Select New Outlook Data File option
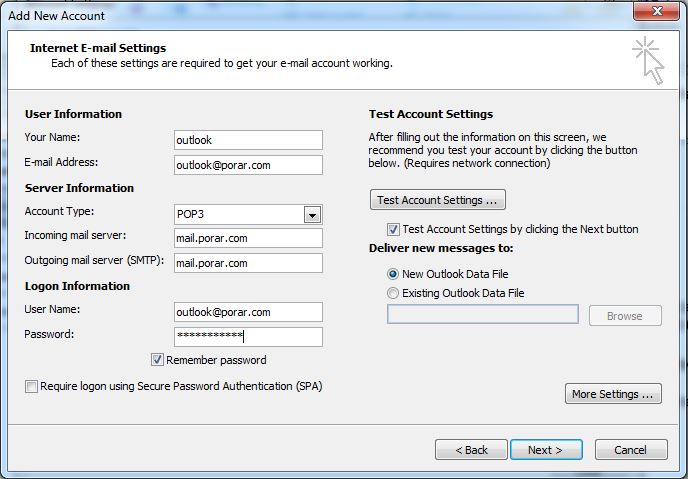This screenshot has width=688, height=479. click(392, 274)
